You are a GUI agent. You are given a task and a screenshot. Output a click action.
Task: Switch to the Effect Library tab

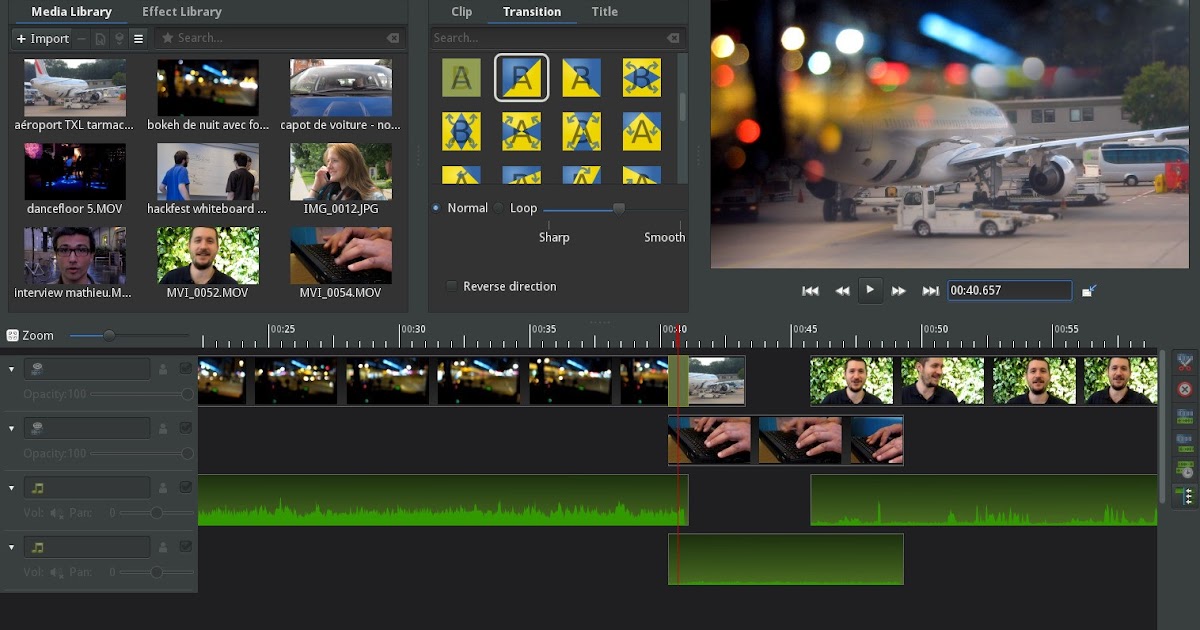click(182, 12)
